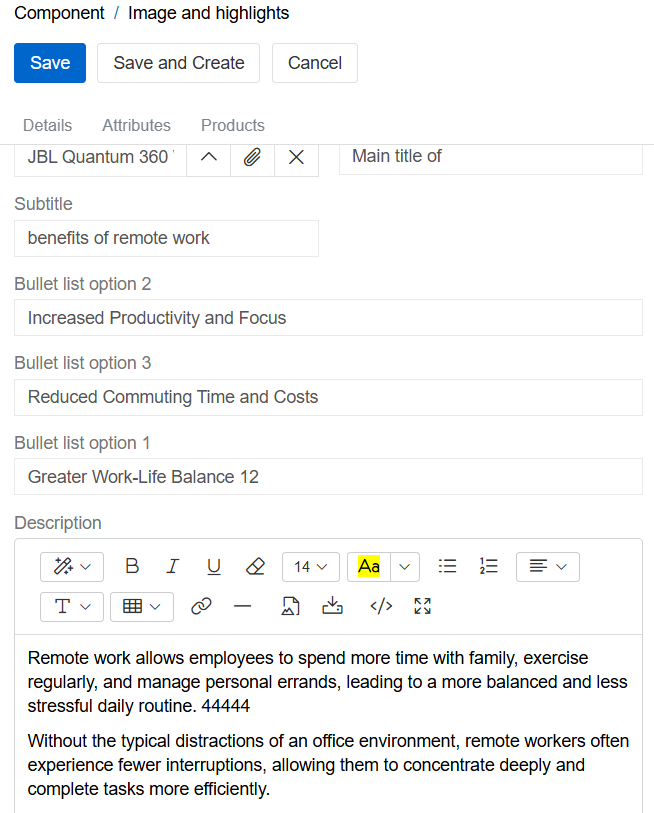This screenshot has height=813, width=654.
Task: Open the font size 14 dropdown
Action: (311, 567)
